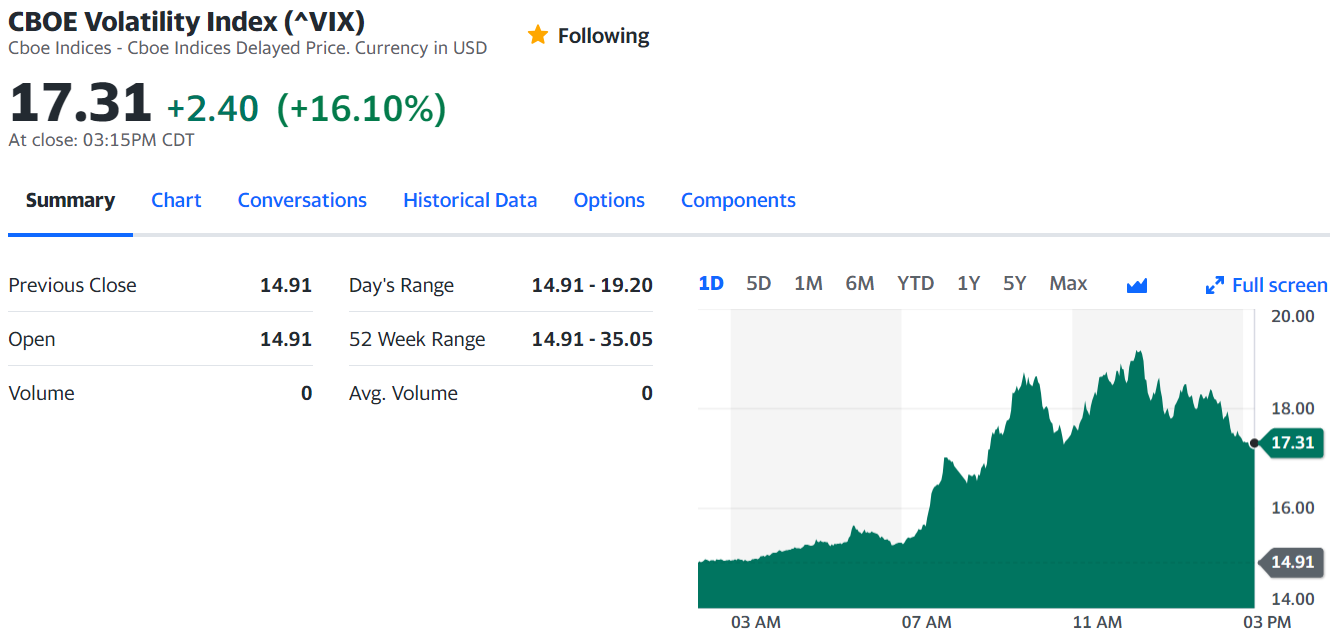Click the 16.00 y-axis label
The image size is (1330, 632).
(1293, 507)
